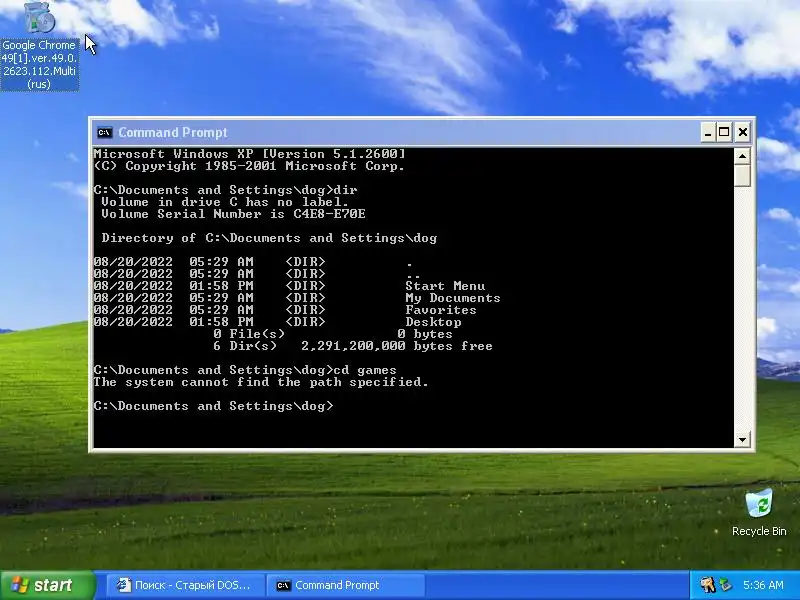This screenshot has width=800, height=600.
Task: Click the 'Microsoft Windows XP [Version 5.1.2600]' line
Action: coord(249,154)
